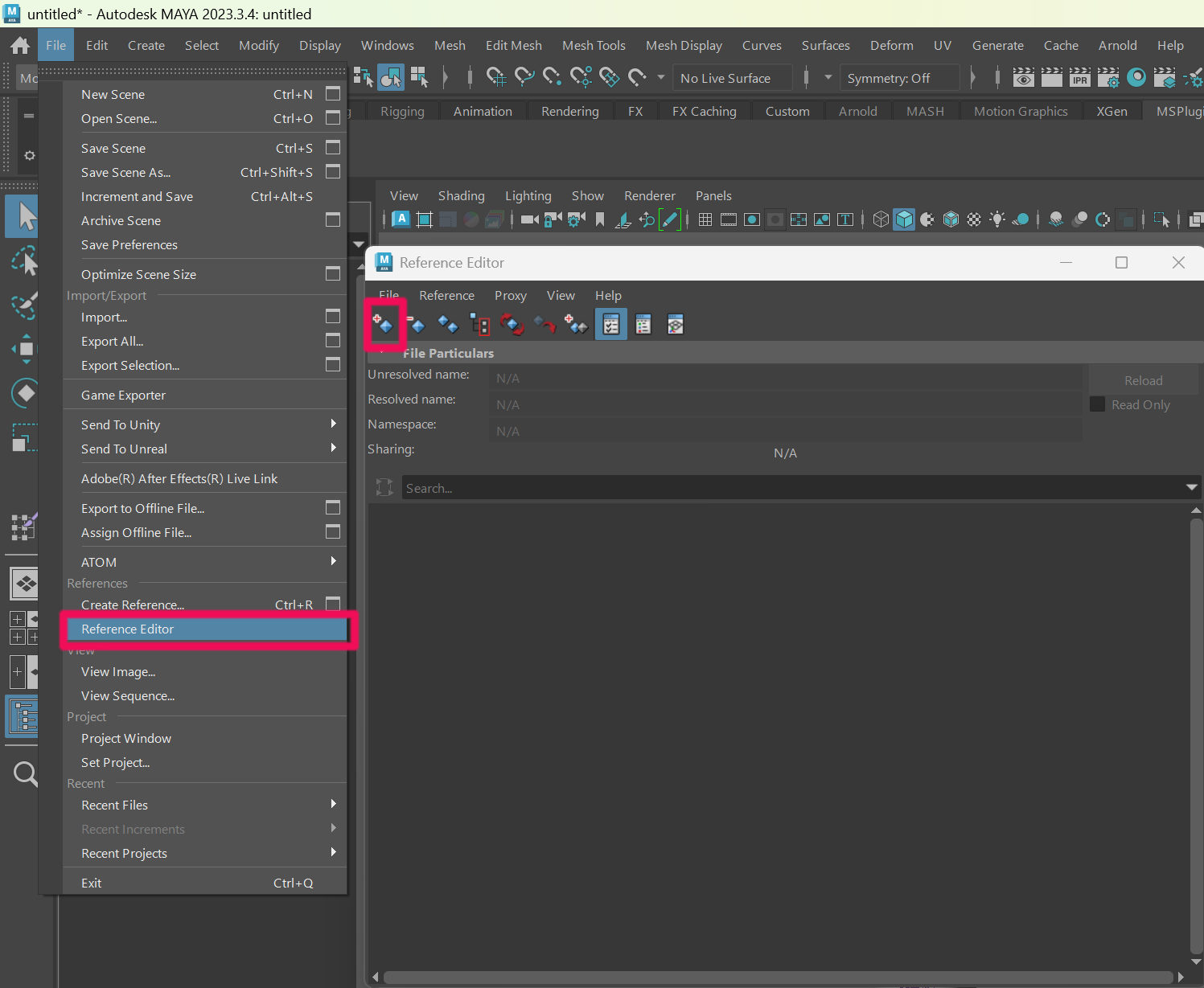Remove the selected reference

[x=417, y=324]
